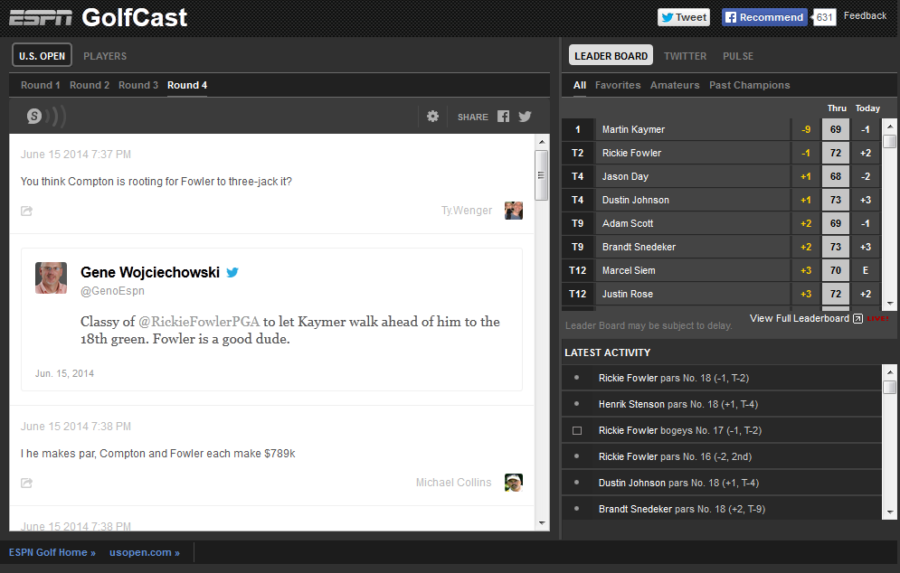The width and height of the screenshot is (900, 573).
Task: Open the ESPN Golf Home link
Action: (x=52, y=552)
